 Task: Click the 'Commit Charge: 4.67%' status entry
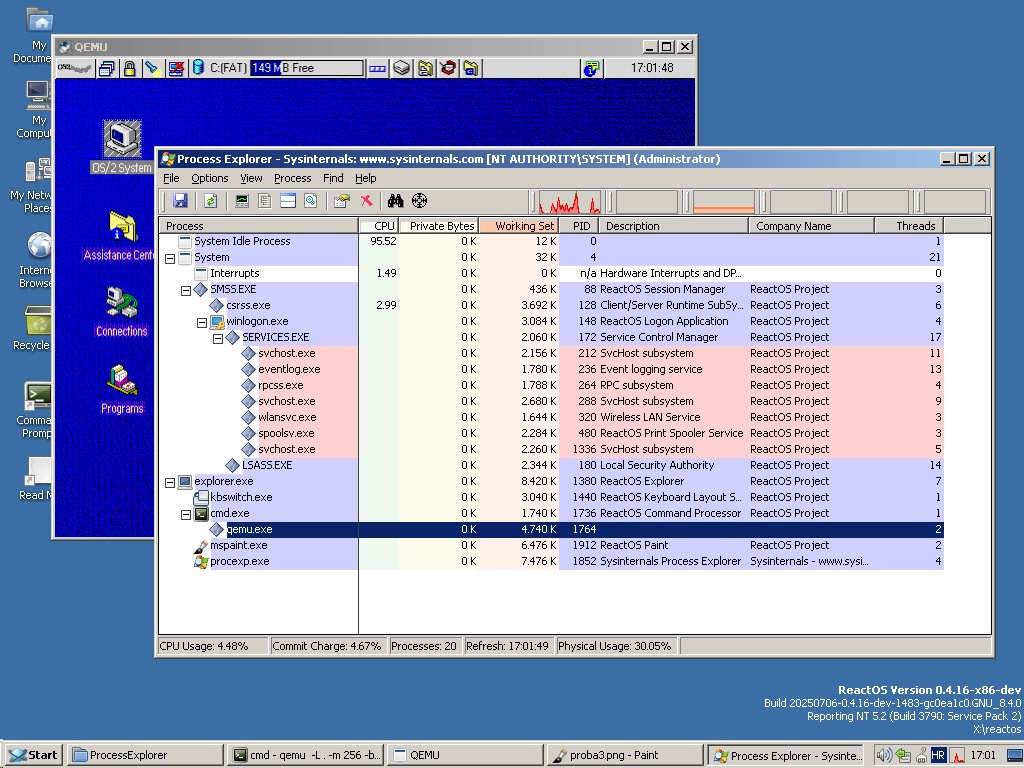tap(327, 646)
